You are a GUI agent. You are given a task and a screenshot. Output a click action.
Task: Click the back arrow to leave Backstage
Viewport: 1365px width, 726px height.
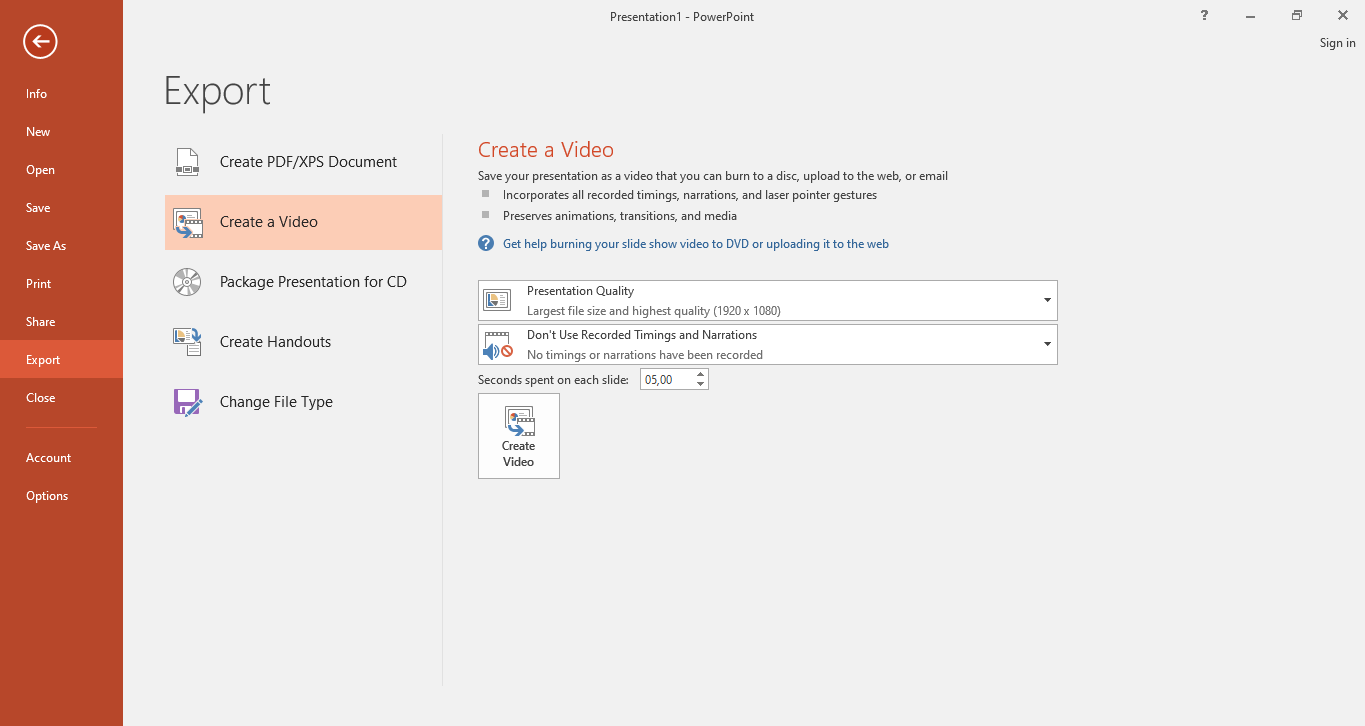coord(41,41)
